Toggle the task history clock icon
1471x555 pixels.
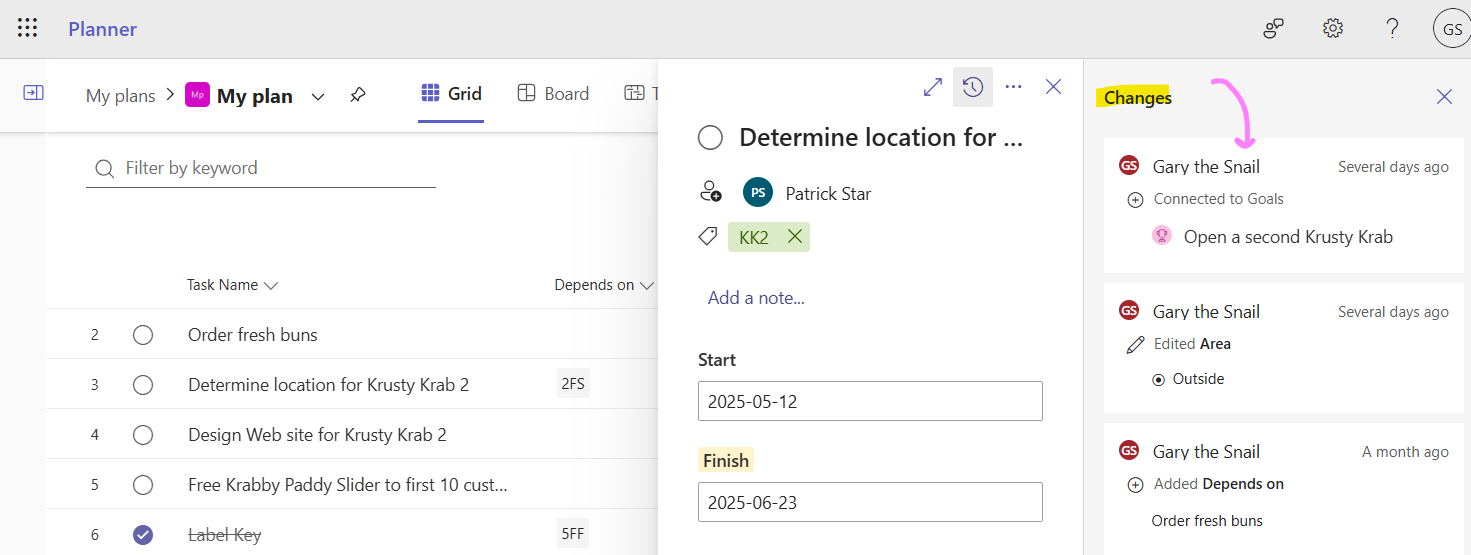(973, 87)
